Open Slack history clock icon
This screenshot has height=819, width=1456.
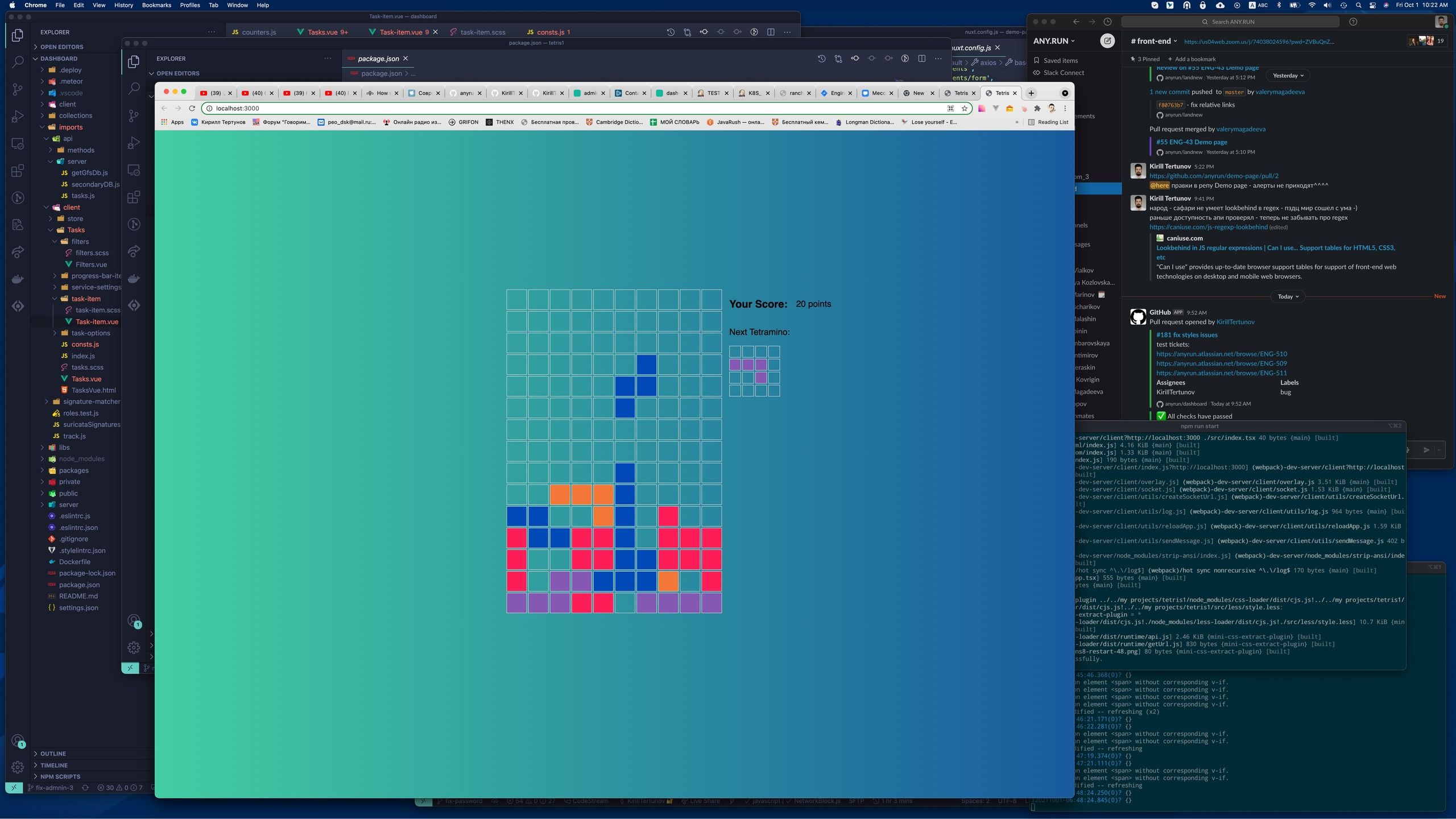[1107, 22]
